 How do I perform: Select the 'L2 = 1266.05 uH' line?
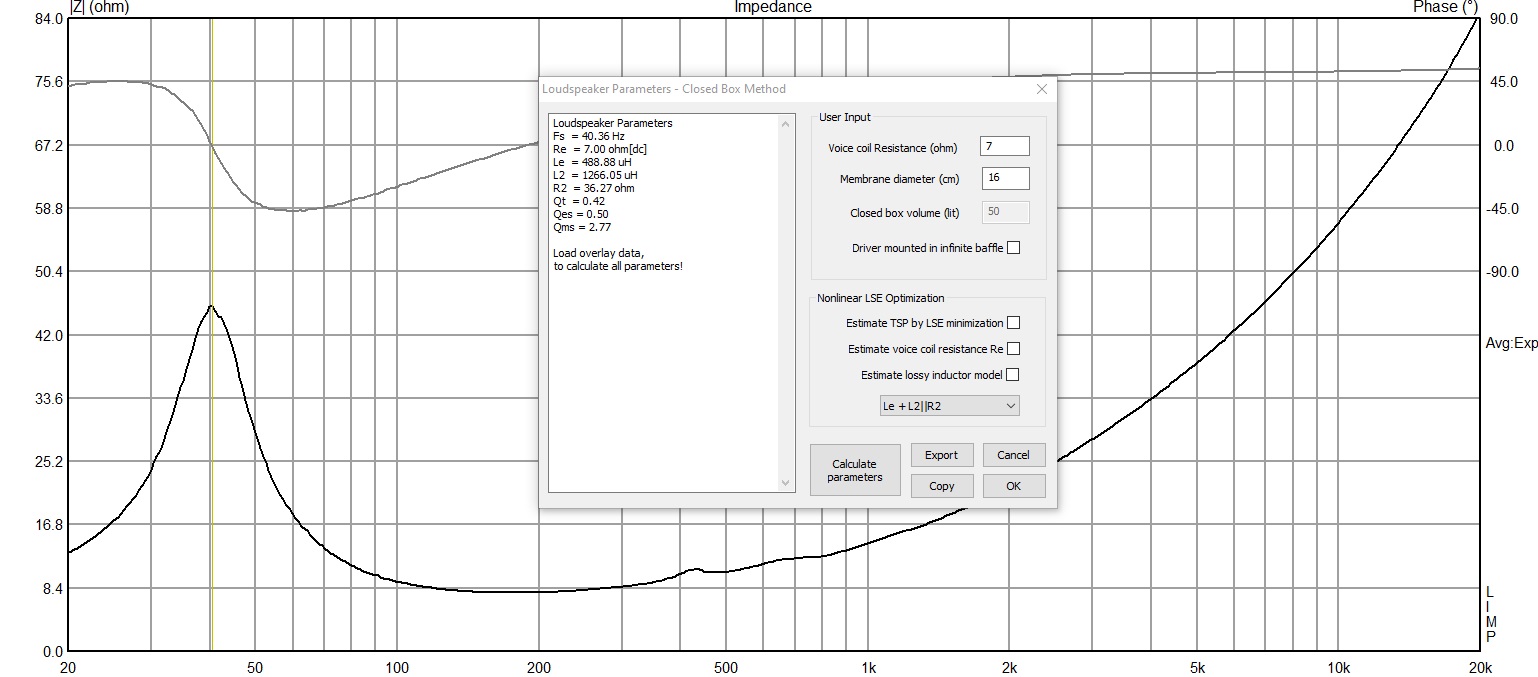click(595, 175)
